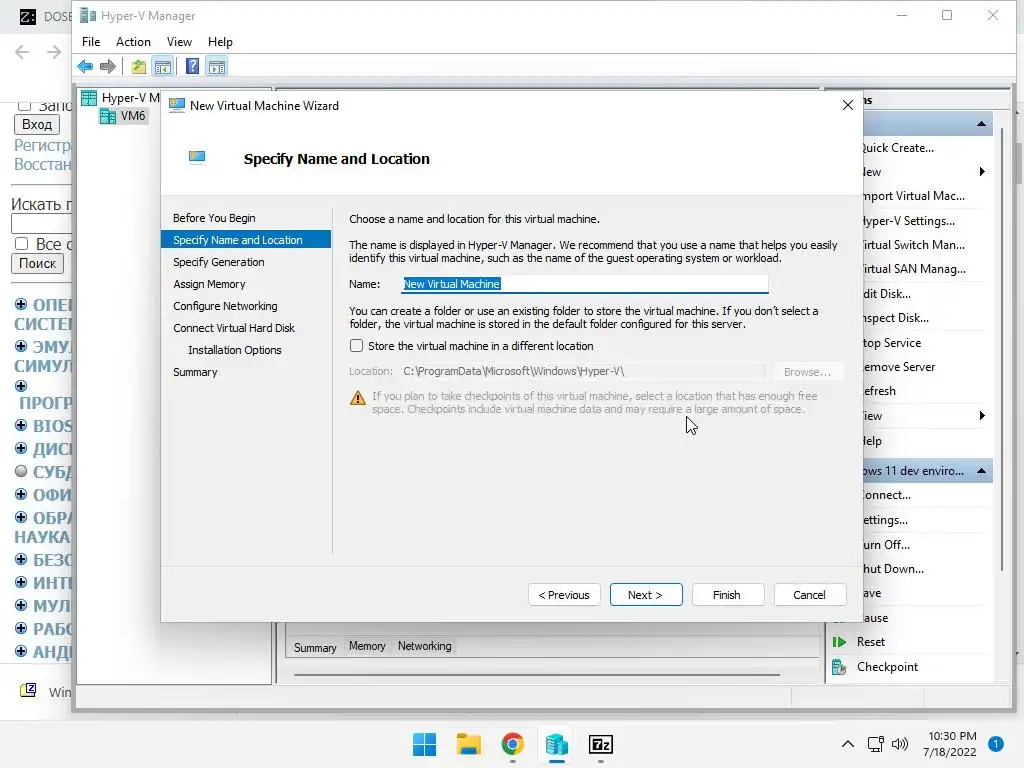
Task: Click the network tray icon
Action: tap(876, 744)
